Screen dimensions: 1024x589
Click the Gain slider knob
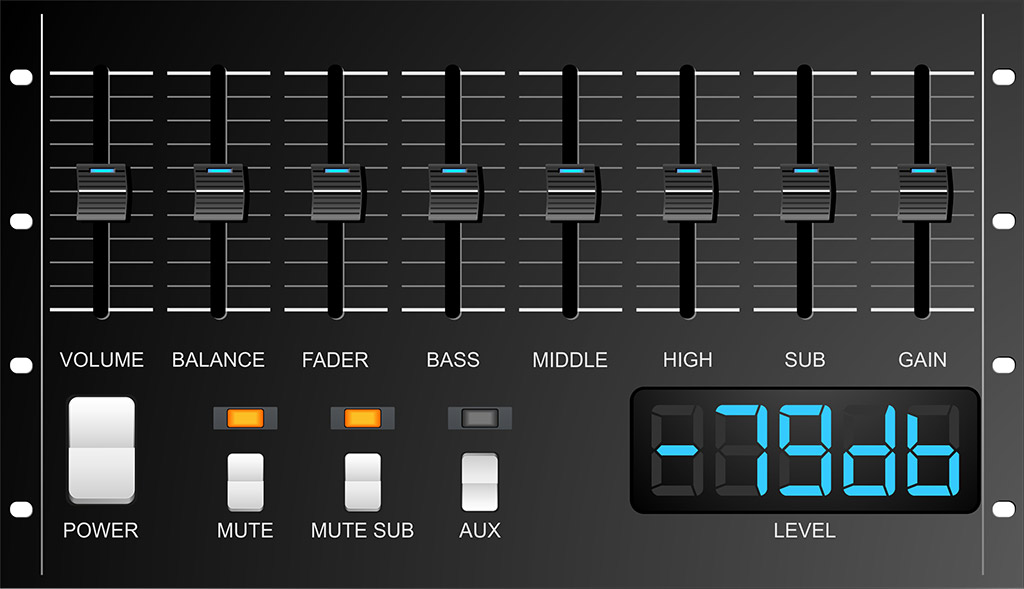coord(922,192)
